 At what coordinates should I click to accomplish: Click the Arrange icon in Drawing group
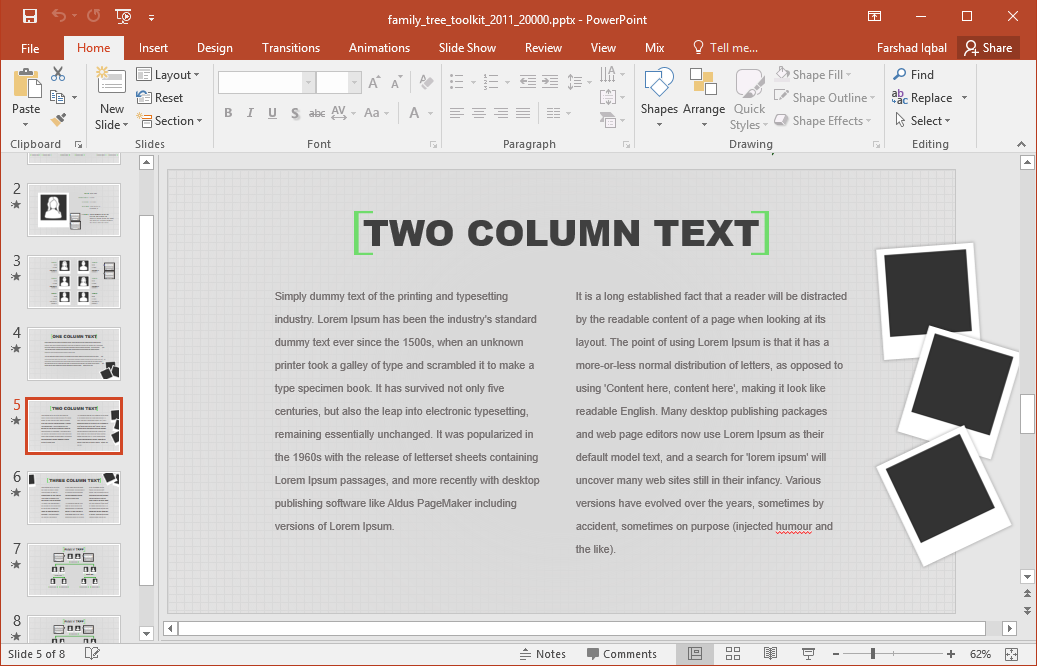pyautogui.click(x=704, y=98)
